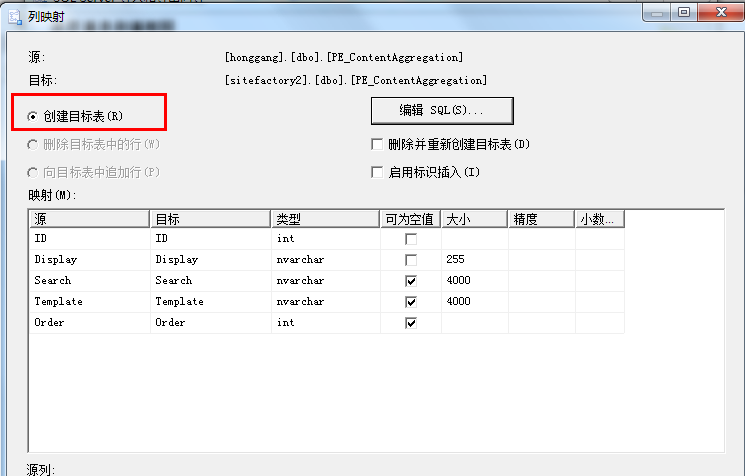745x476 pixels.
Task: Click the 源 column header
Action: [x=89, y=219]
